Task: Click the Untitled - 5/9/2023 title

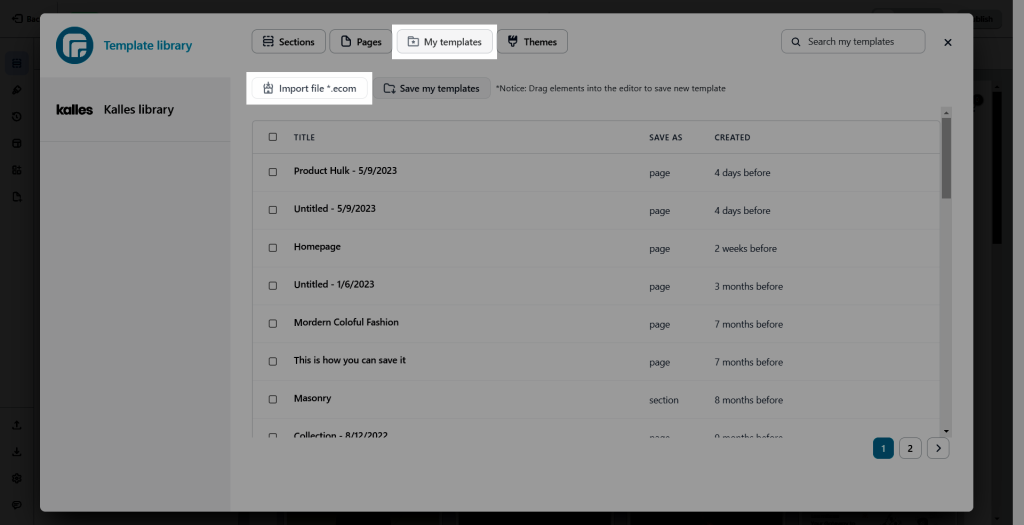Action: (x=334, y=209)
